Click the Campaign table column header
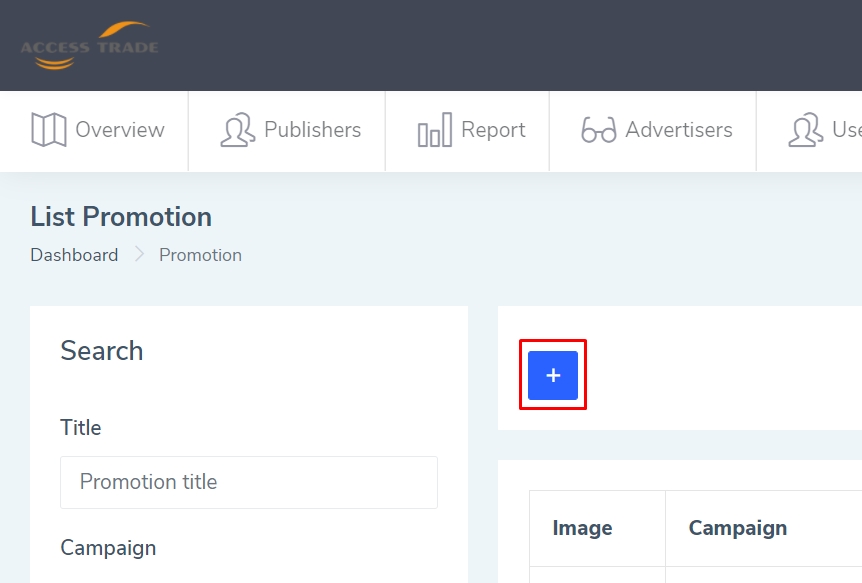Image resolution: width=862 pixels, height=583 pixels. point(738,528)
